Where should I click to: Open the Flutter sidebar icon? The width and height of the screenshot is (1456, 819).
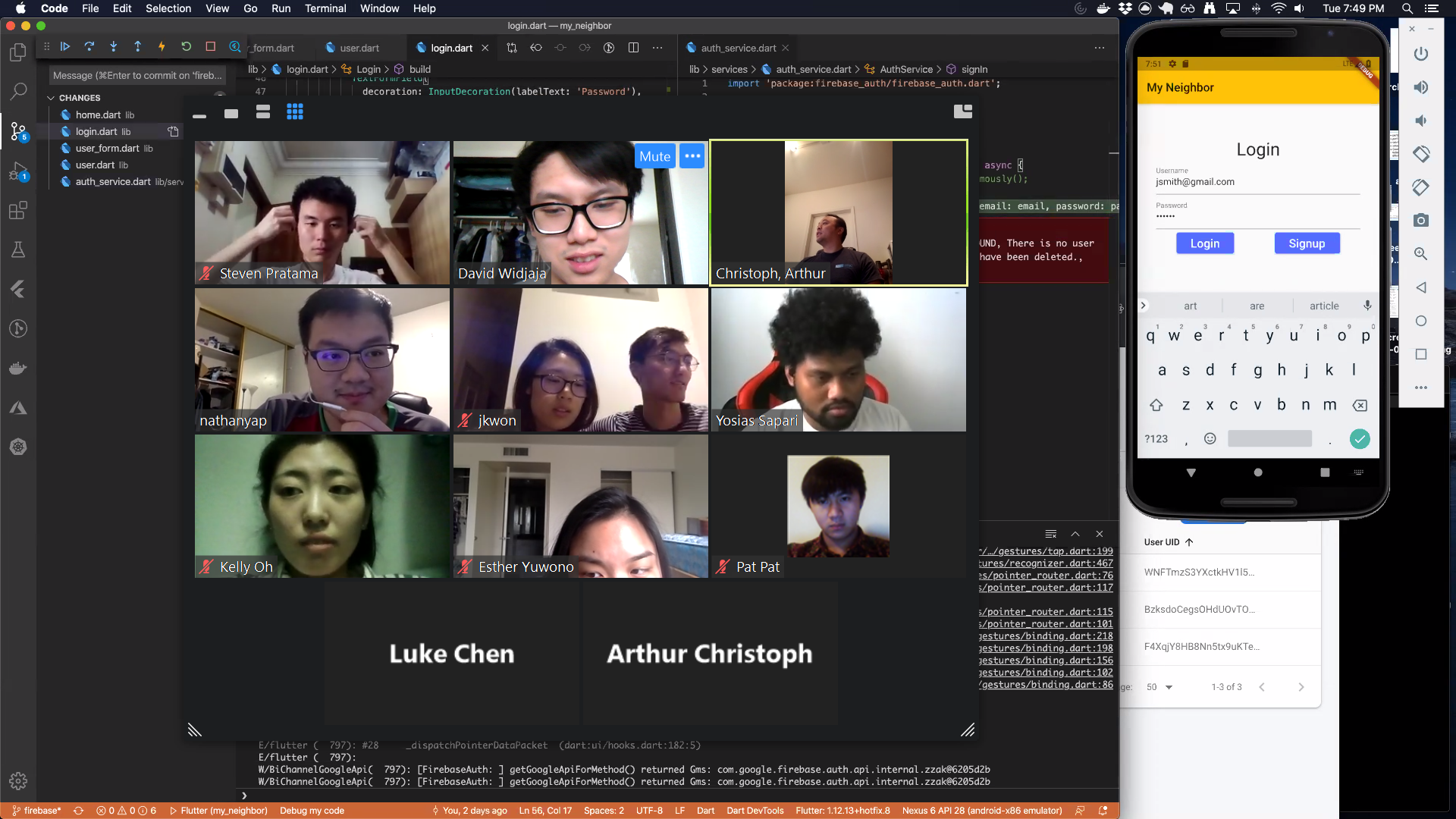[x=18, y=289]
